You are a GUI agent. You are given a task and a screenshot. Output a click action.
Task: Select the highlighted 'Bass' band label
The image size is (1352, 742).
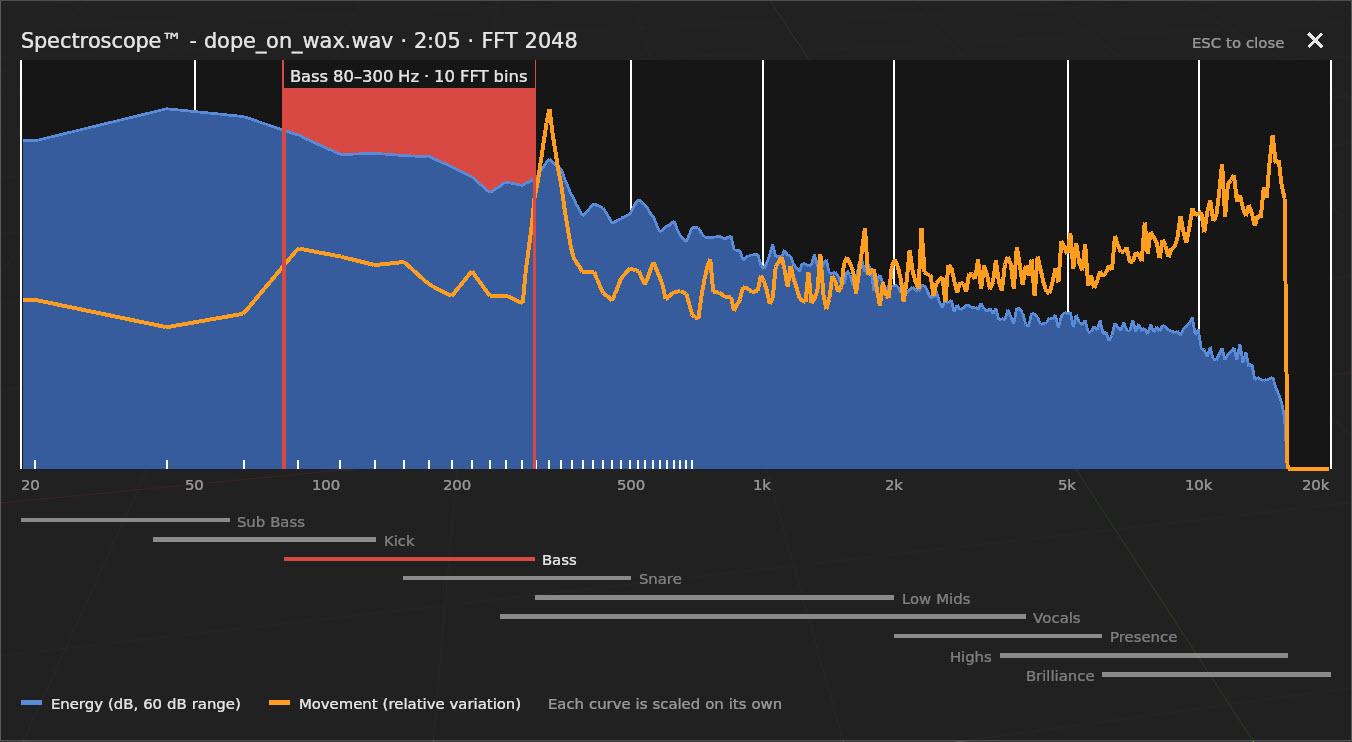[559, 560]
